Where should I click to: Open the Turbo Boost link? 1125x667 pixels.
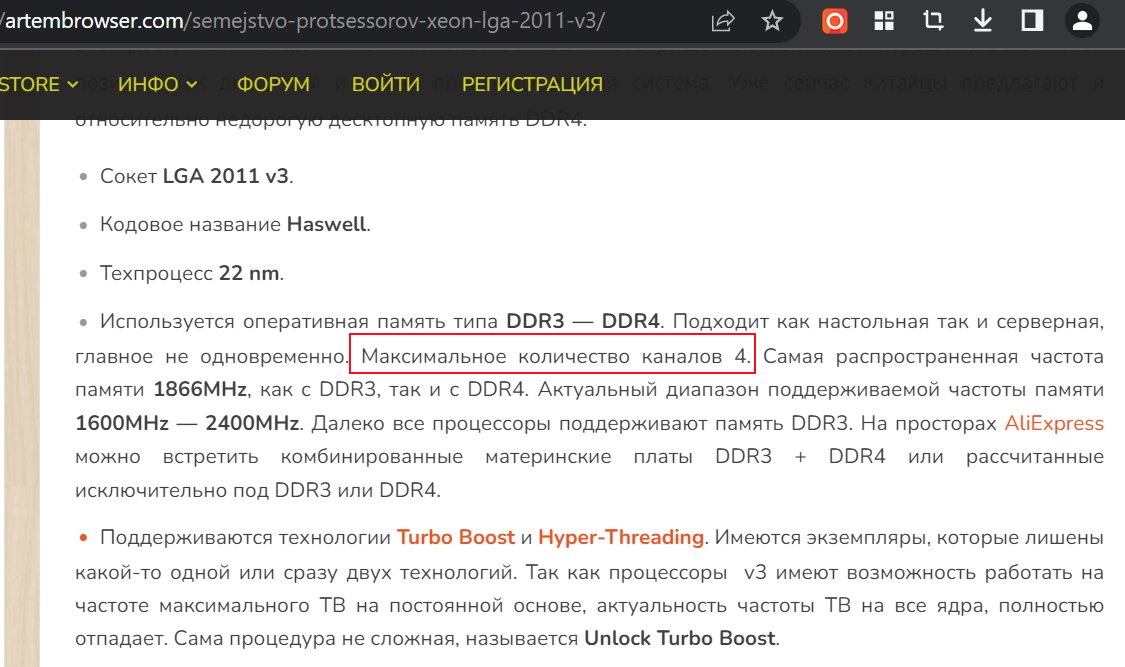coord(456,537)
